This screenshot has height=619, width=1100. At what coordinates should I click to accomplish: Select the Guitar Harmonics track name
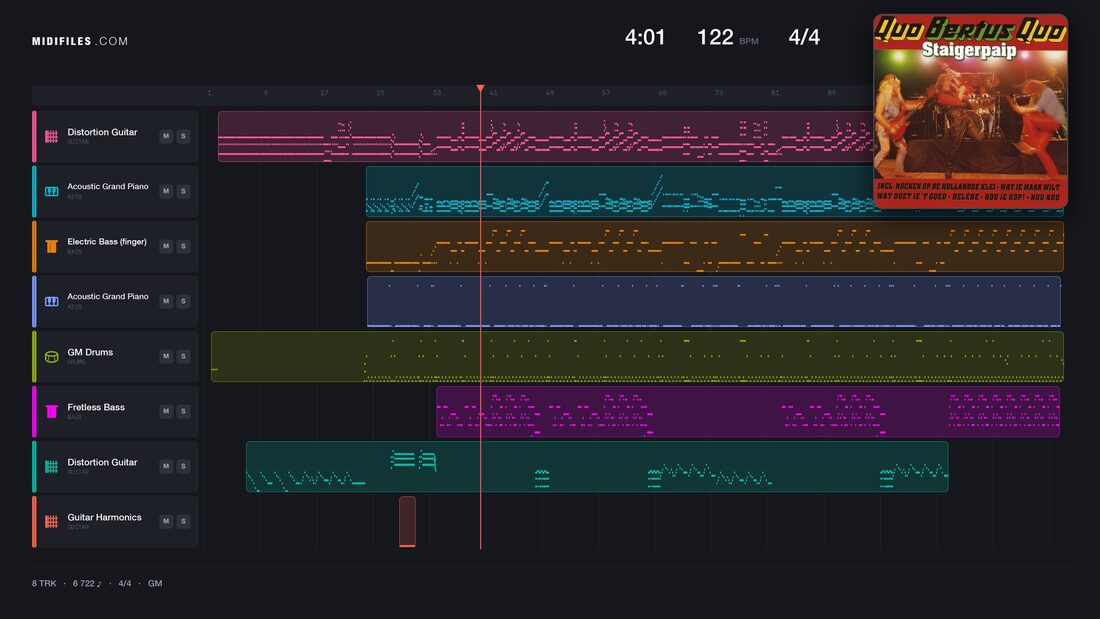point(105,517)
